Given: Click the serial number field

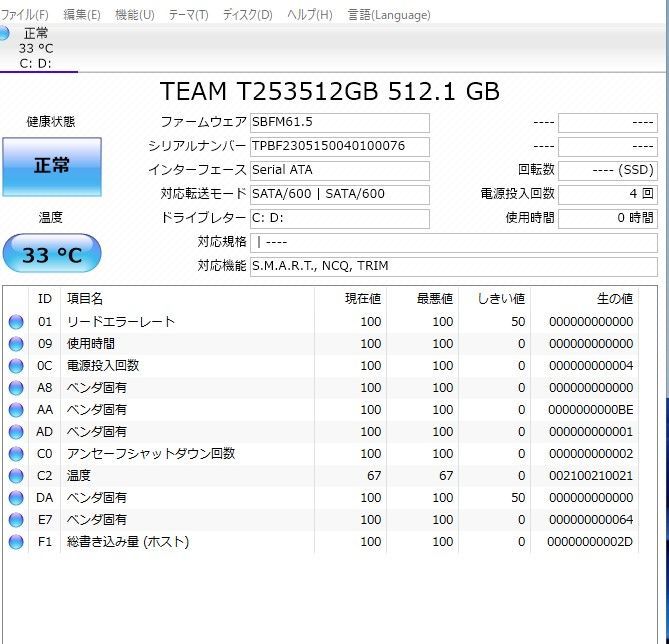Looking at the screenshot, I should [x=340, y=147].
